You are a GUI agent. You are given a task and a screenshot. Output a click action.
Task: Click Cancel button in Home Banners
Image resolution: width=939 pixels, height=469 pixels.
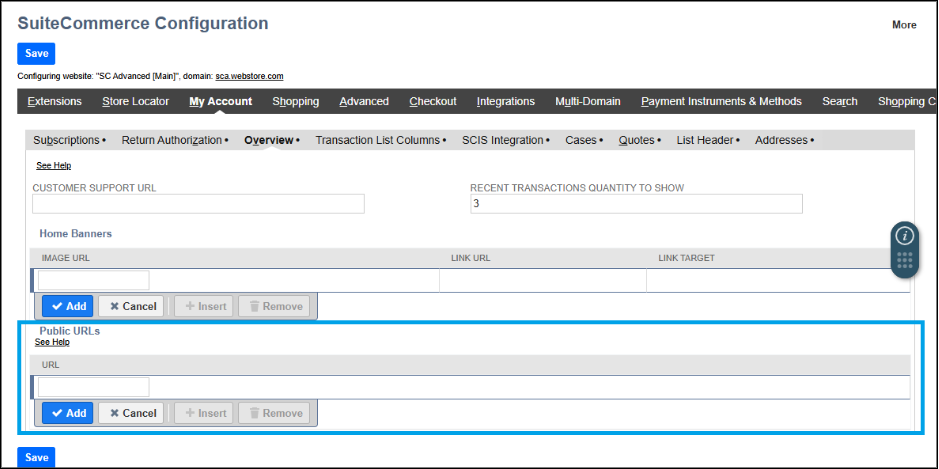[131, 306]
